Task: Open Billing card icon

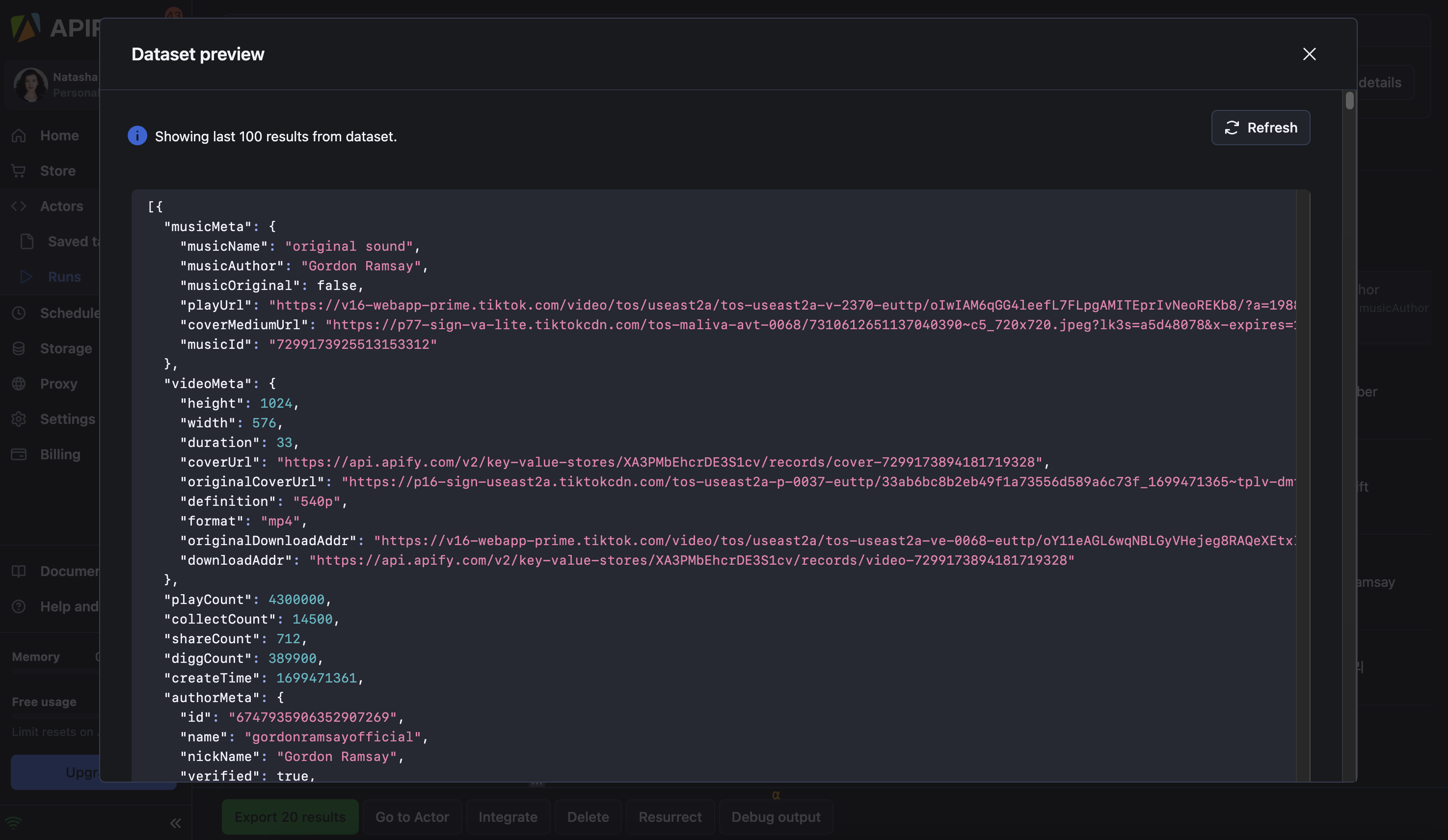Action: 19,454
